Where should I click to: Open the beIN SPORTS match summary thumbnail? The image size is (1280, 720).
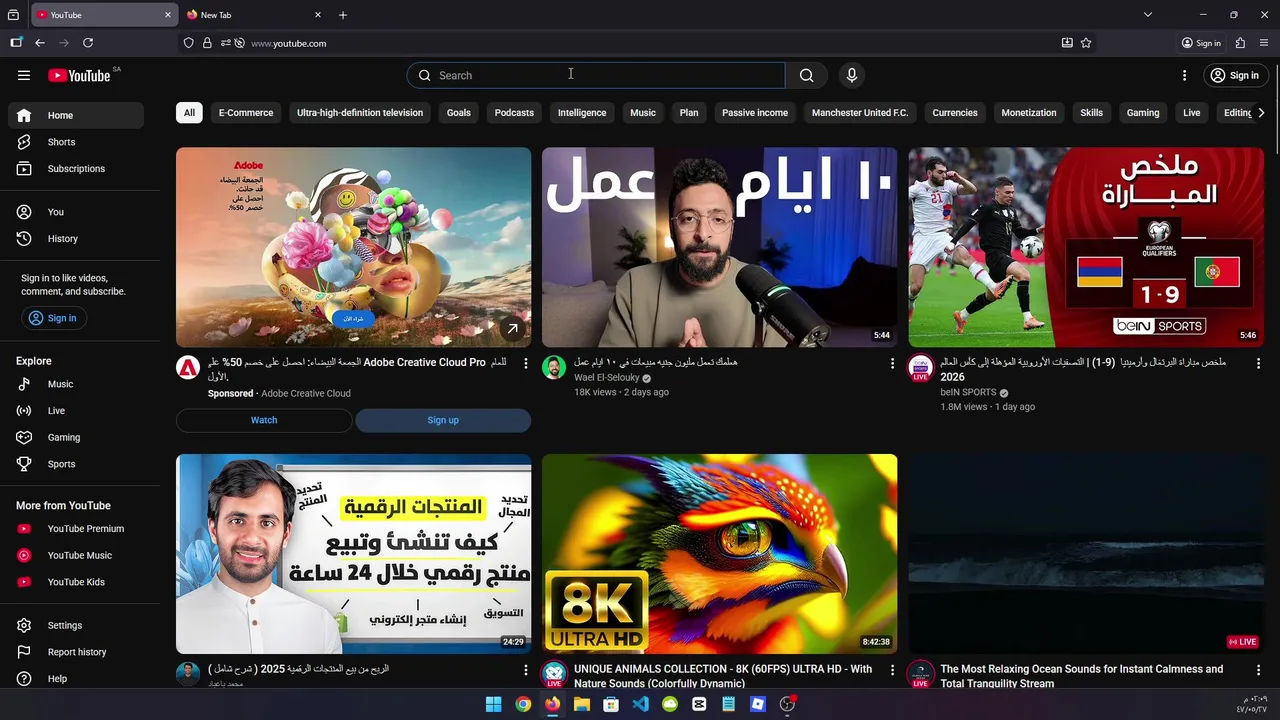click(x=1086, y=247)
